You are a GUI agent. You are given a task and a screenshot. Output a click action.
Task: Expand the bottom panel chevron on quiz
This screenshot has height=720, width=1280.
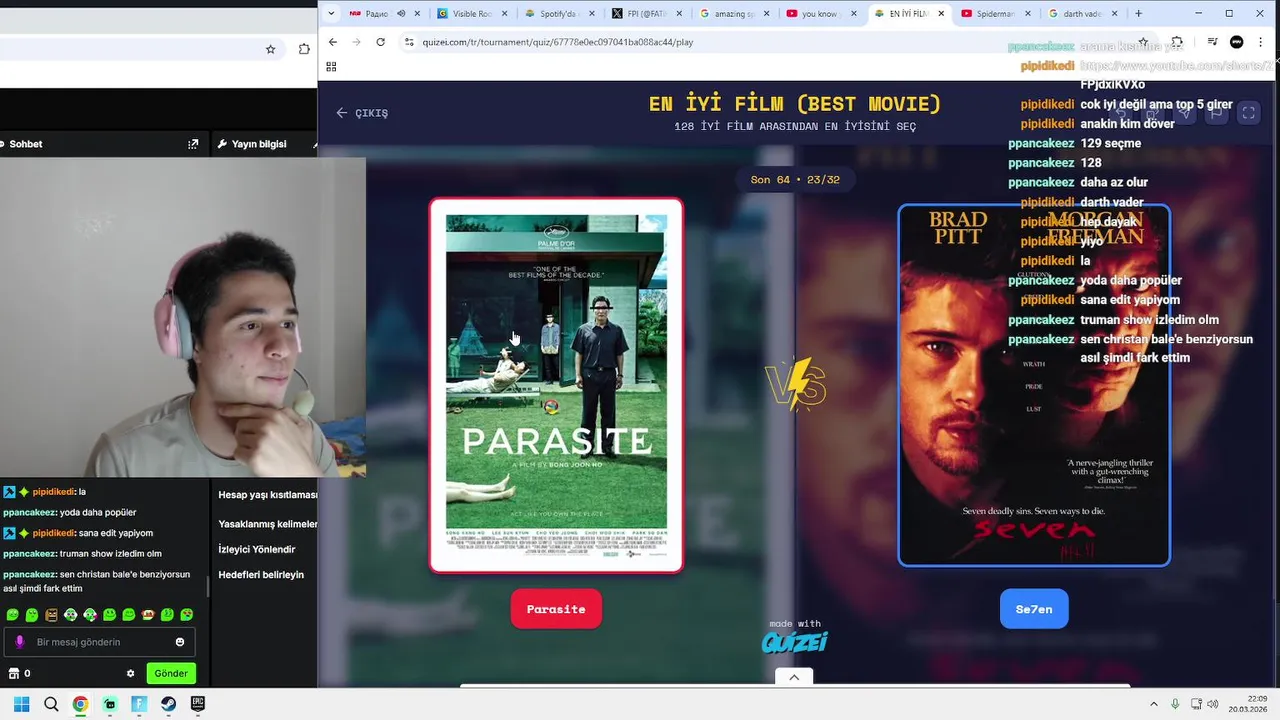tap(794, 677)
